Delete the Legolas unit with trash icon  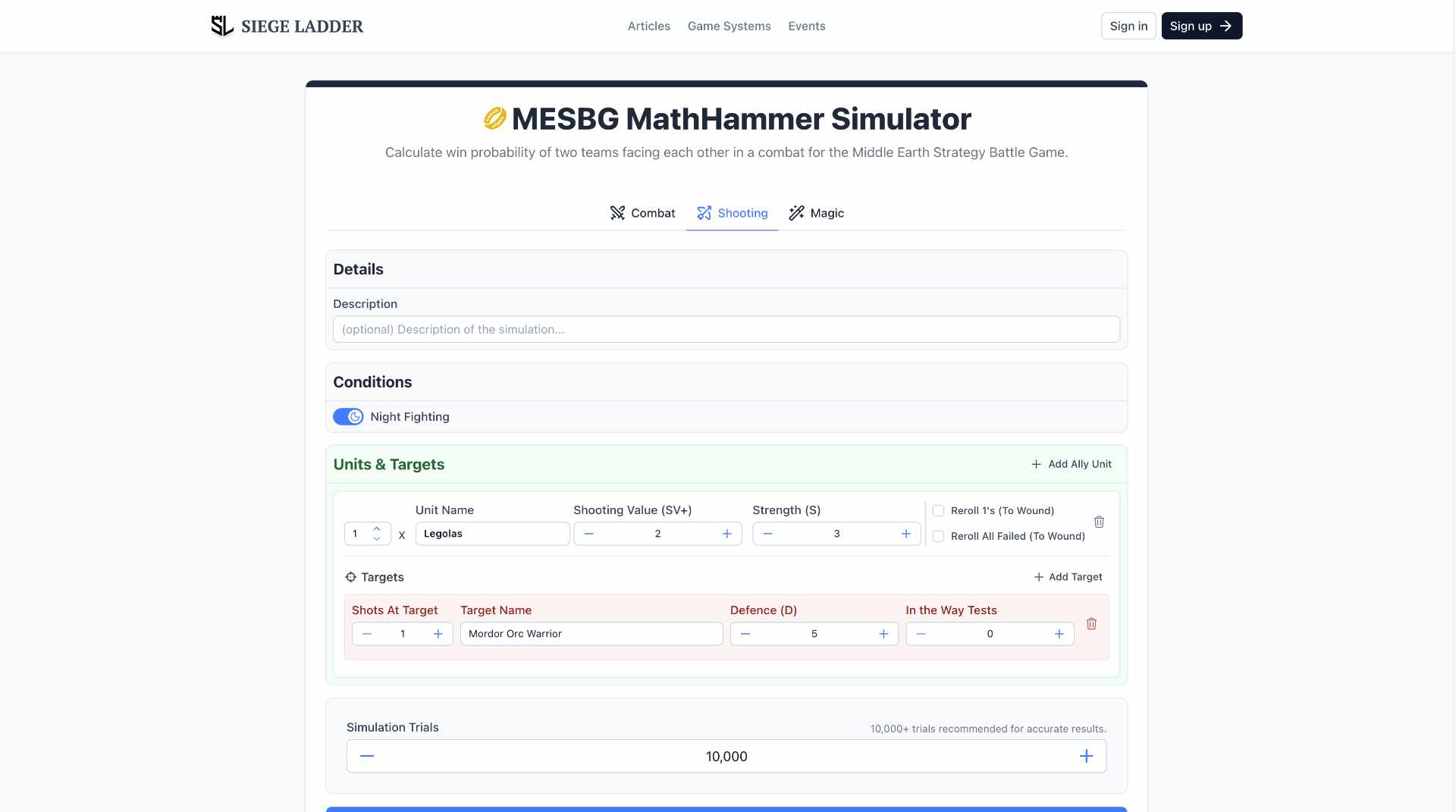tap(1099, 522)
